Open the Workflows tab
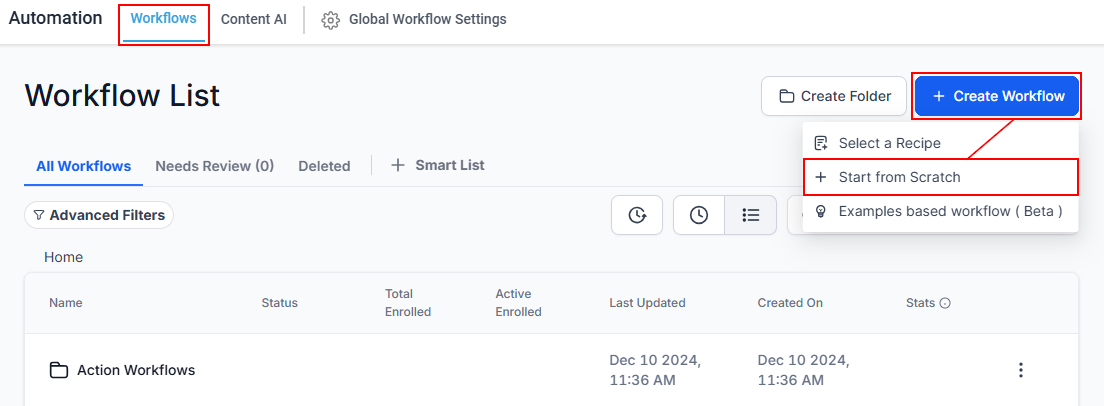The height and width of the screenshot is (406, 1104). pos(163,19)
